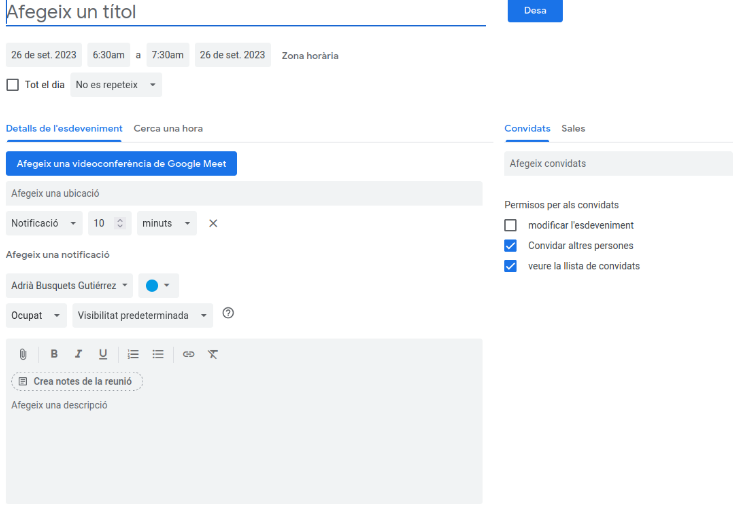Open the minuts unit dropdown

[x=167, y=223]
